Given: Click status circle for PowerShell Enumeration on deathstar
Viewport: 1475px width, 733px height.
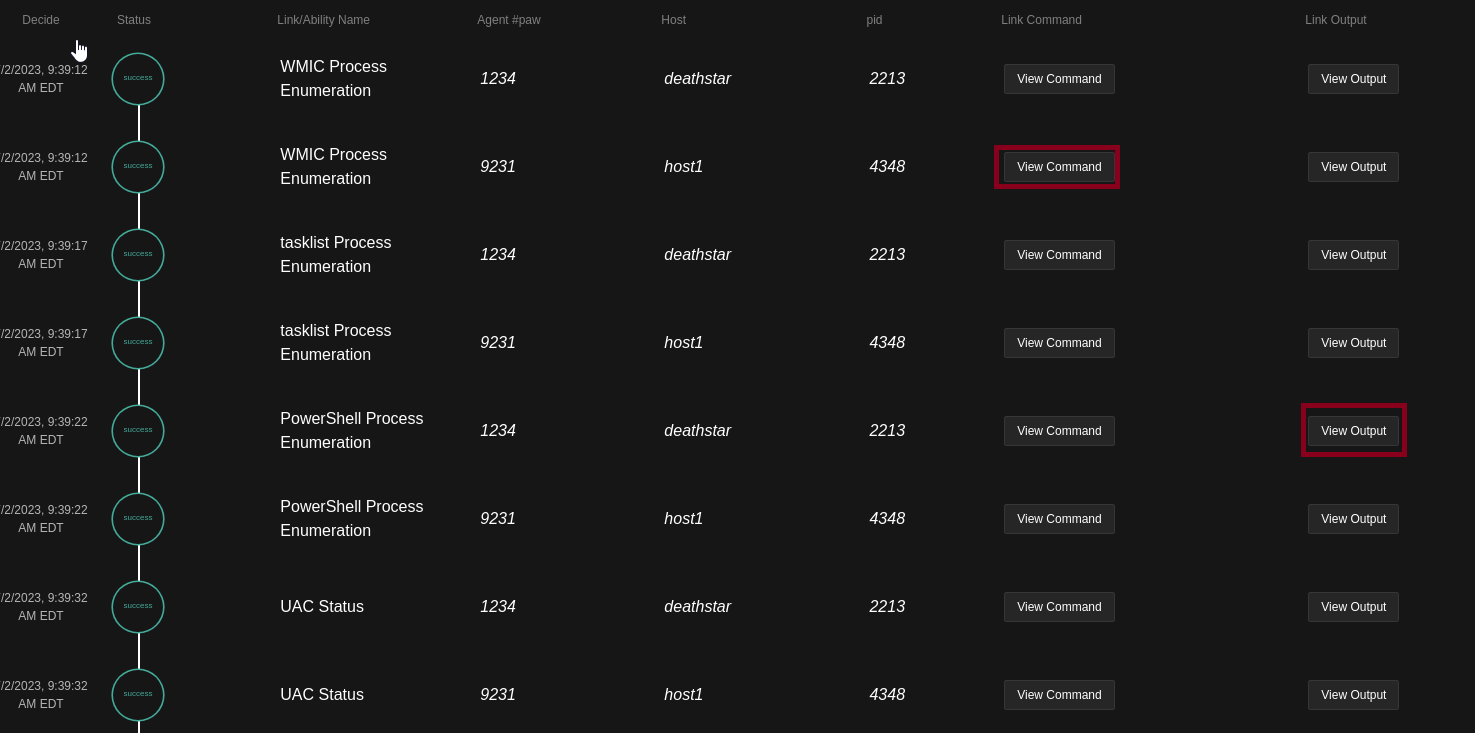Looking at the screenshot, I should [x=138, y=431].
